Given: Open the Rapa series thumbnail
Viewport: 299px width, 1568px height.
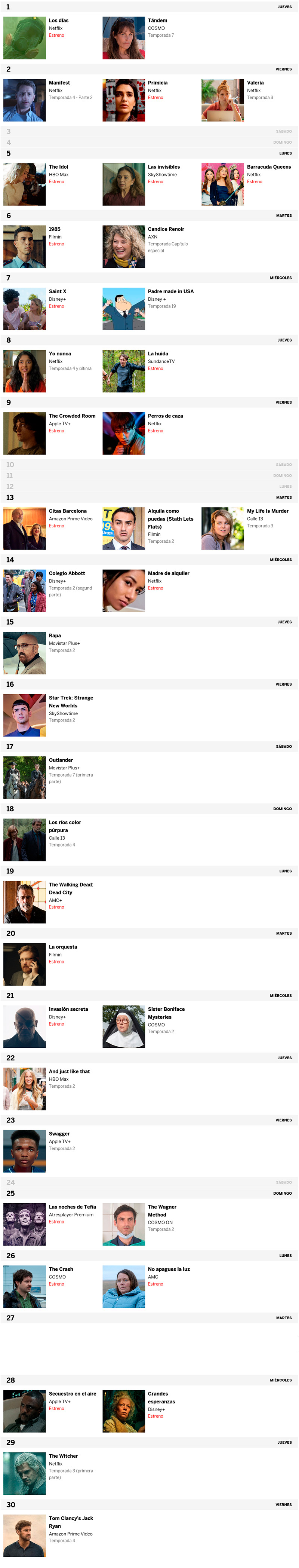Looking at the screenshot, I should click(24, 653).
